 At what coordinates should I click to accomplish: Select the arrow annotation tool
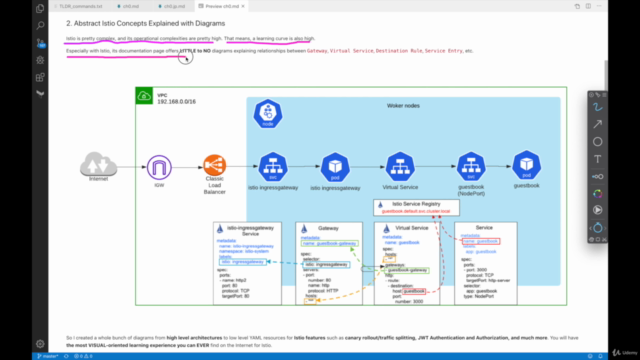[598, 124]
